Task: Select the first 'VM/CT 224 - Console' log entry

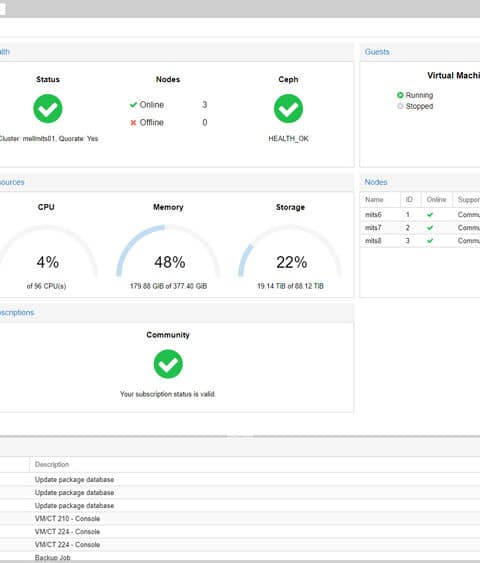Action: (240, 531)
